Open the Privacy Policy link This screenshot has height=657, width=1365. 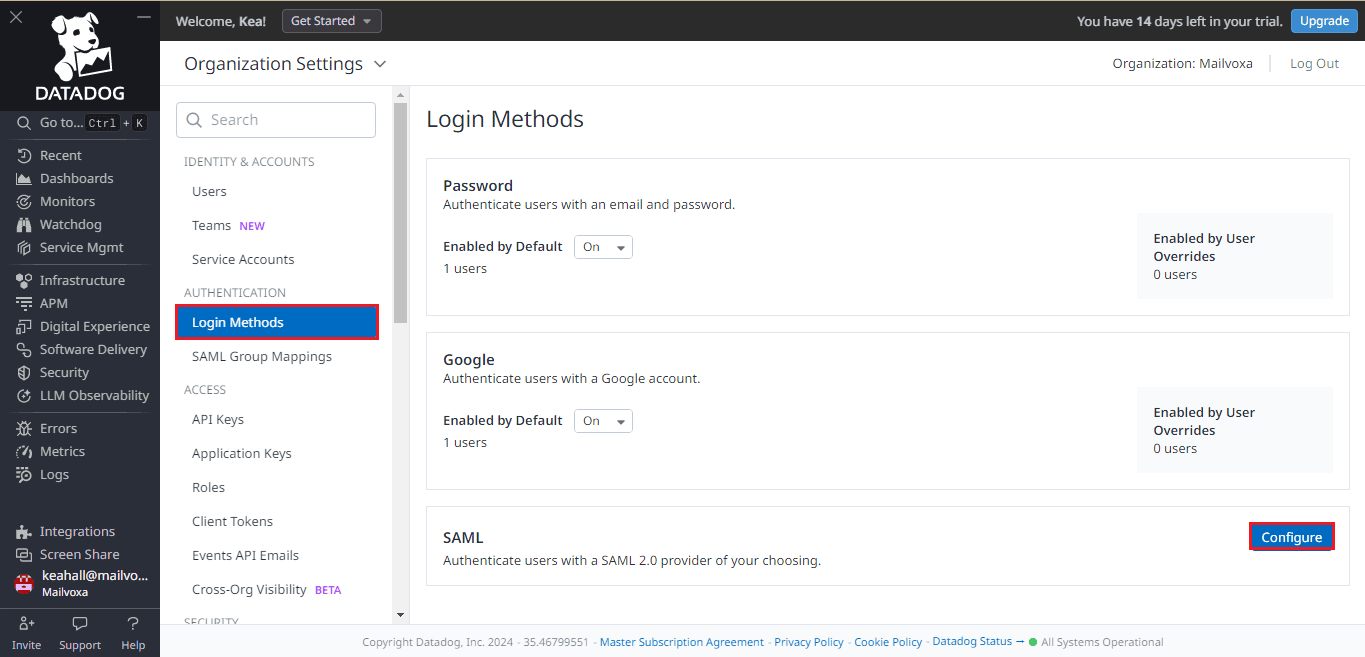(808, 641)
